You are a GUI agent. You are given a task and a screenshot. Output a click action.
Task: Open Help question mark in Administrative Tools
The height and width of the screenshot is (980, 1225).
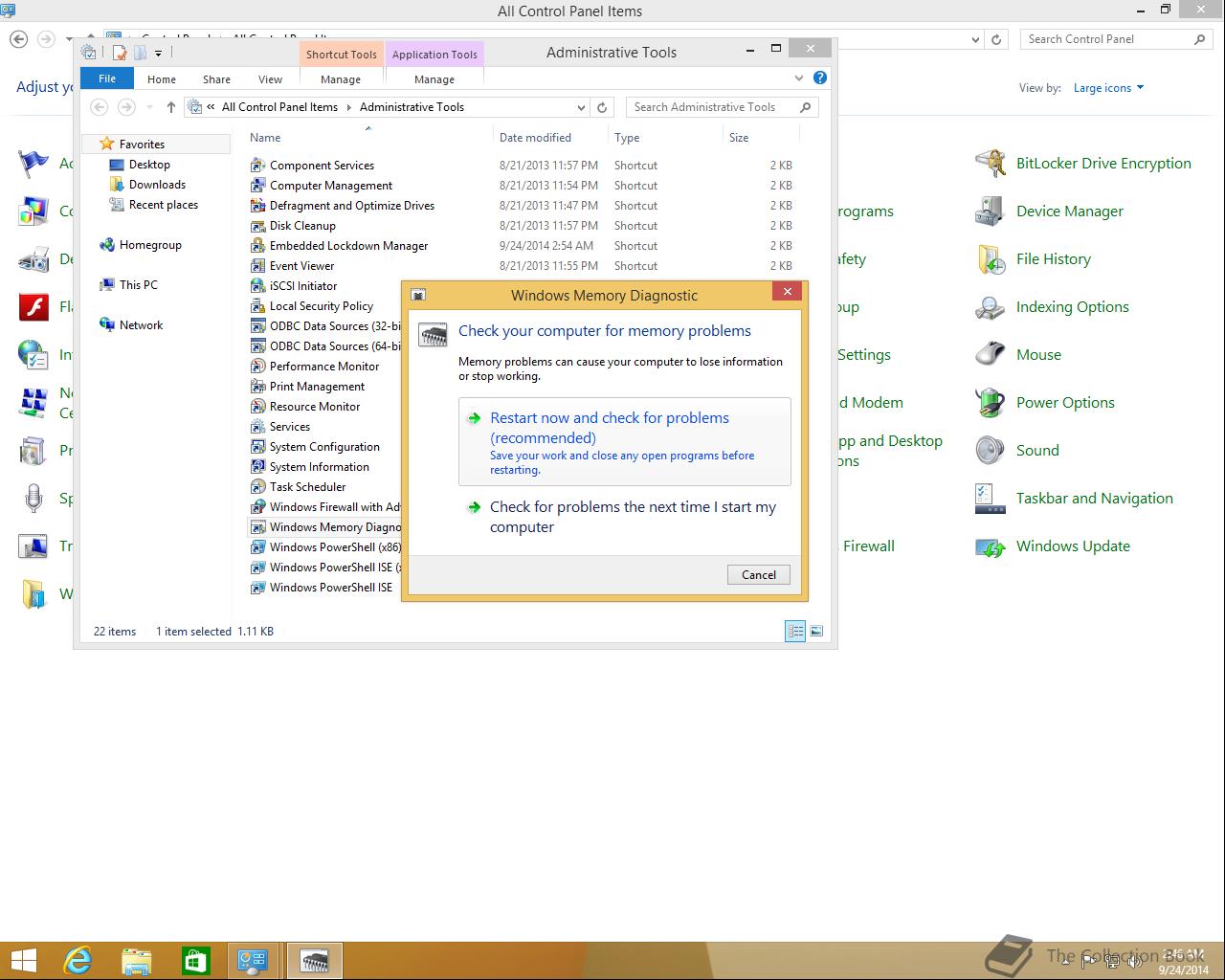[x=820, y=78]
